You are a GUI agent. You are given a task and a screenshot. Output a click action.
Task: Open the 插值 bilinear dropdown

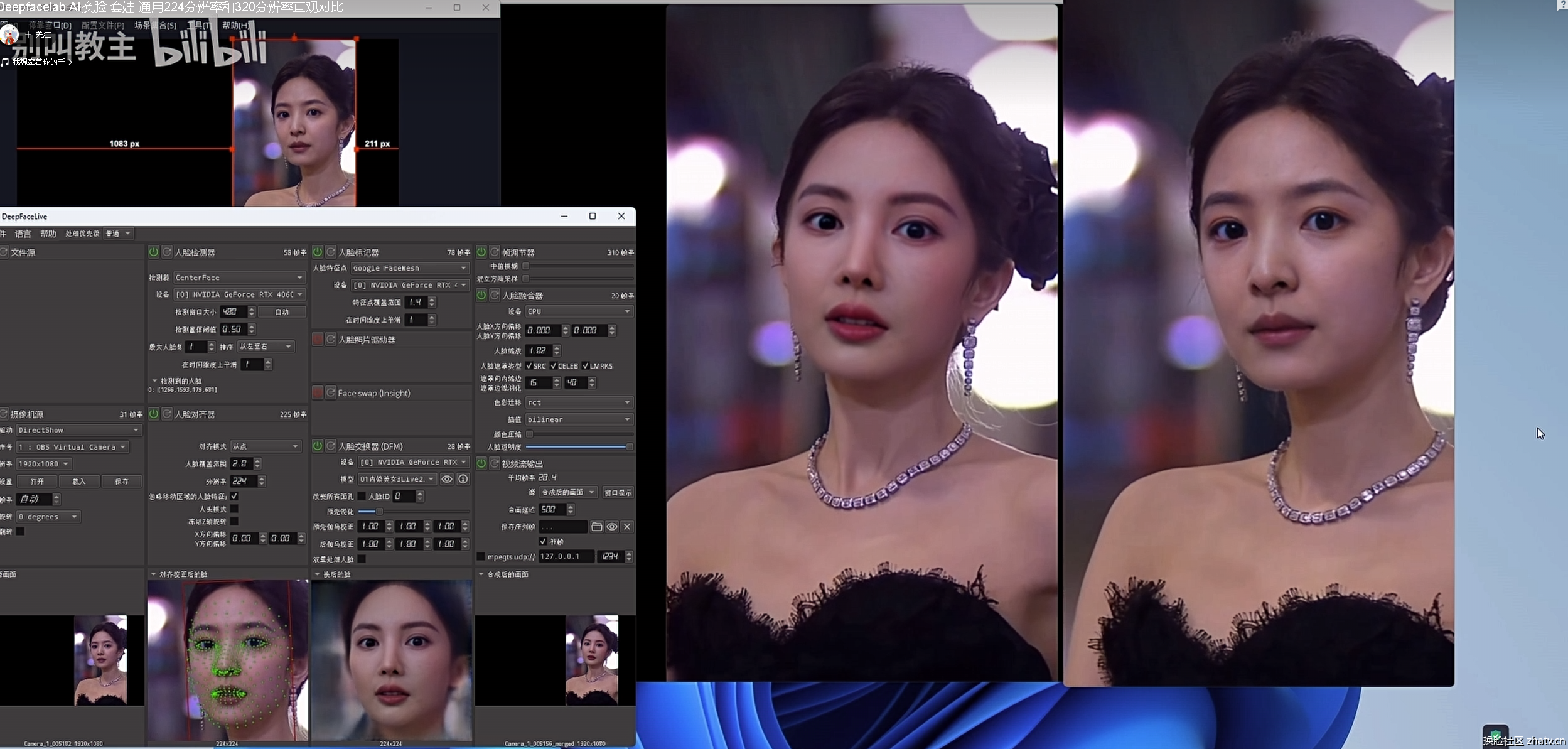coord(579,419)
